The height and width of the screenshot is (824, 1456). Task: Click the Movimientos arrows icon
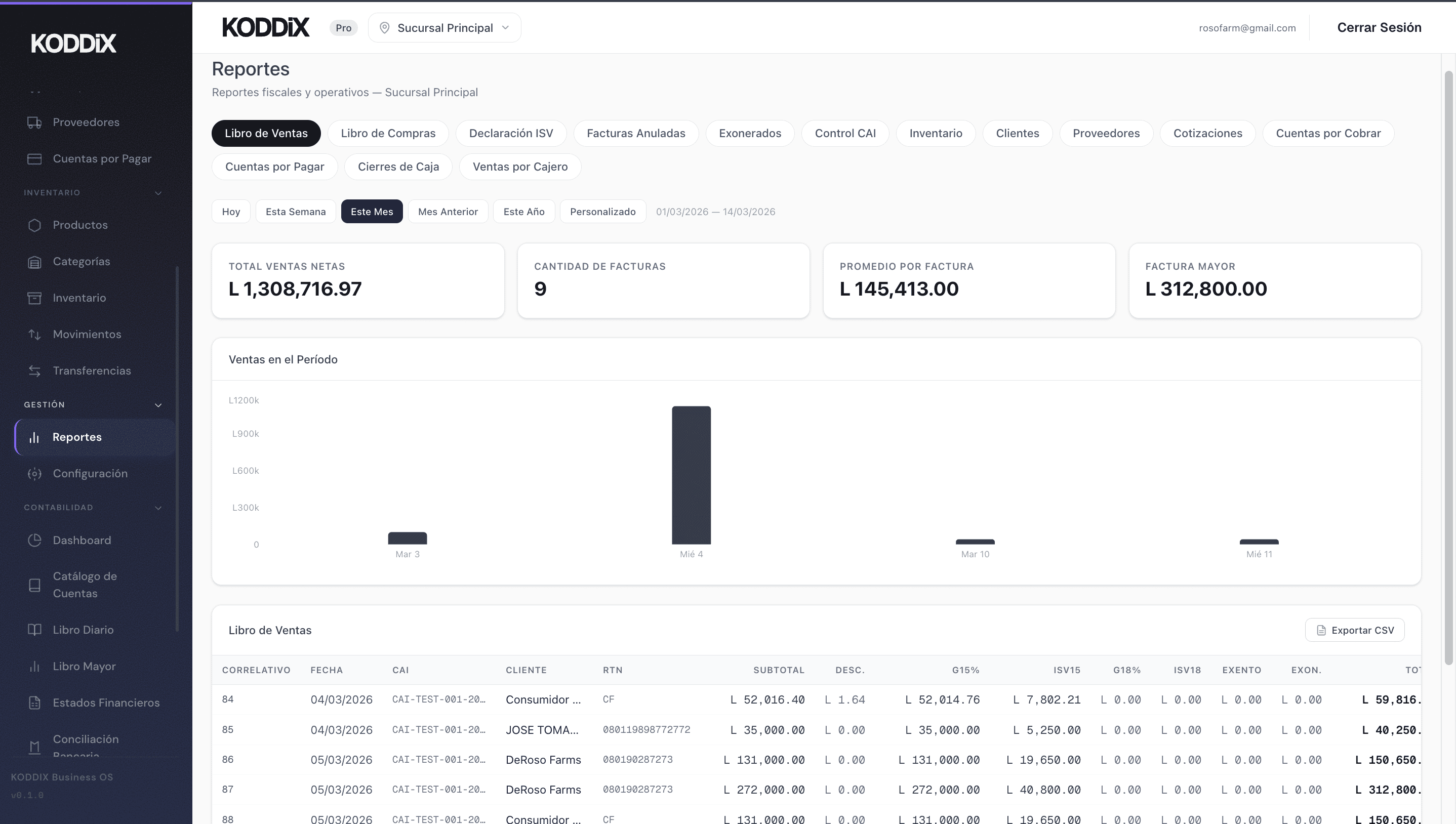(34, 335)
